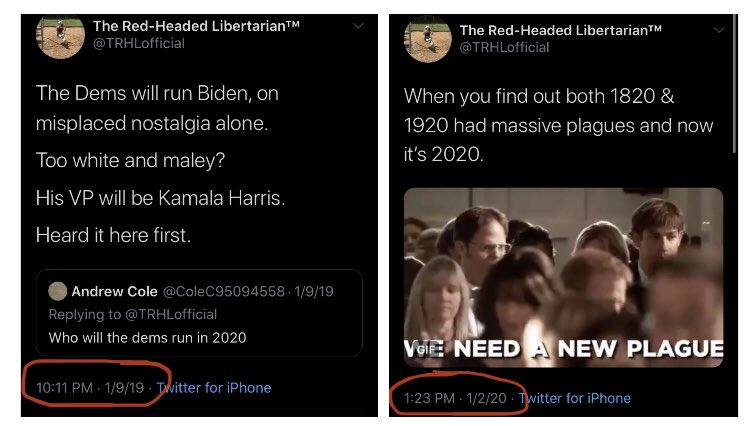This screenshot has height=426, width=750.
Task: Open the left tweet's profile avatar
Action: pos(60,37)
